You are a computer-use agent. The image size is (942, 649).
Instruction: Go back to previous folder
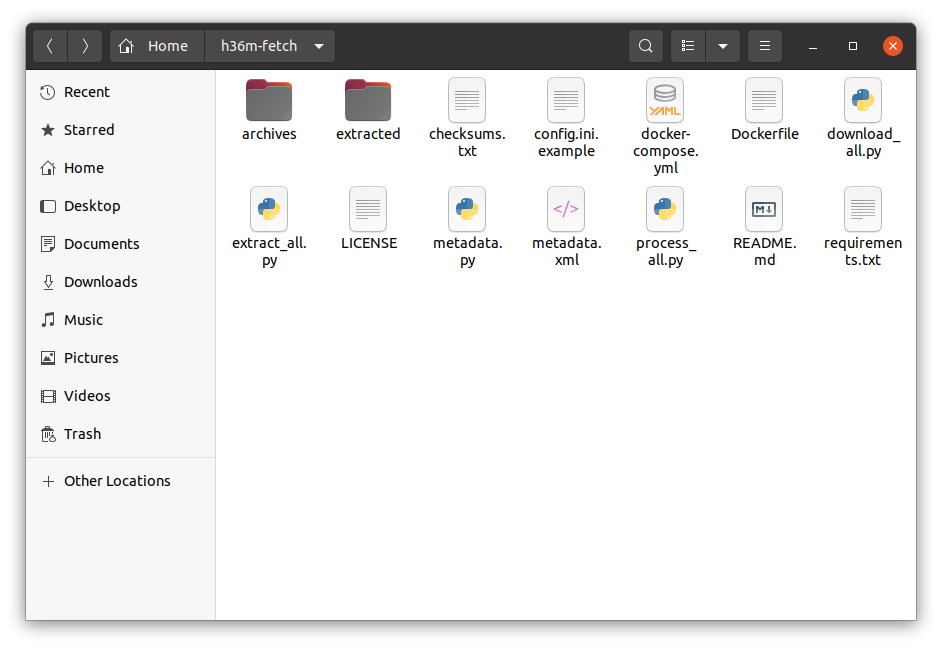point(50,46)
